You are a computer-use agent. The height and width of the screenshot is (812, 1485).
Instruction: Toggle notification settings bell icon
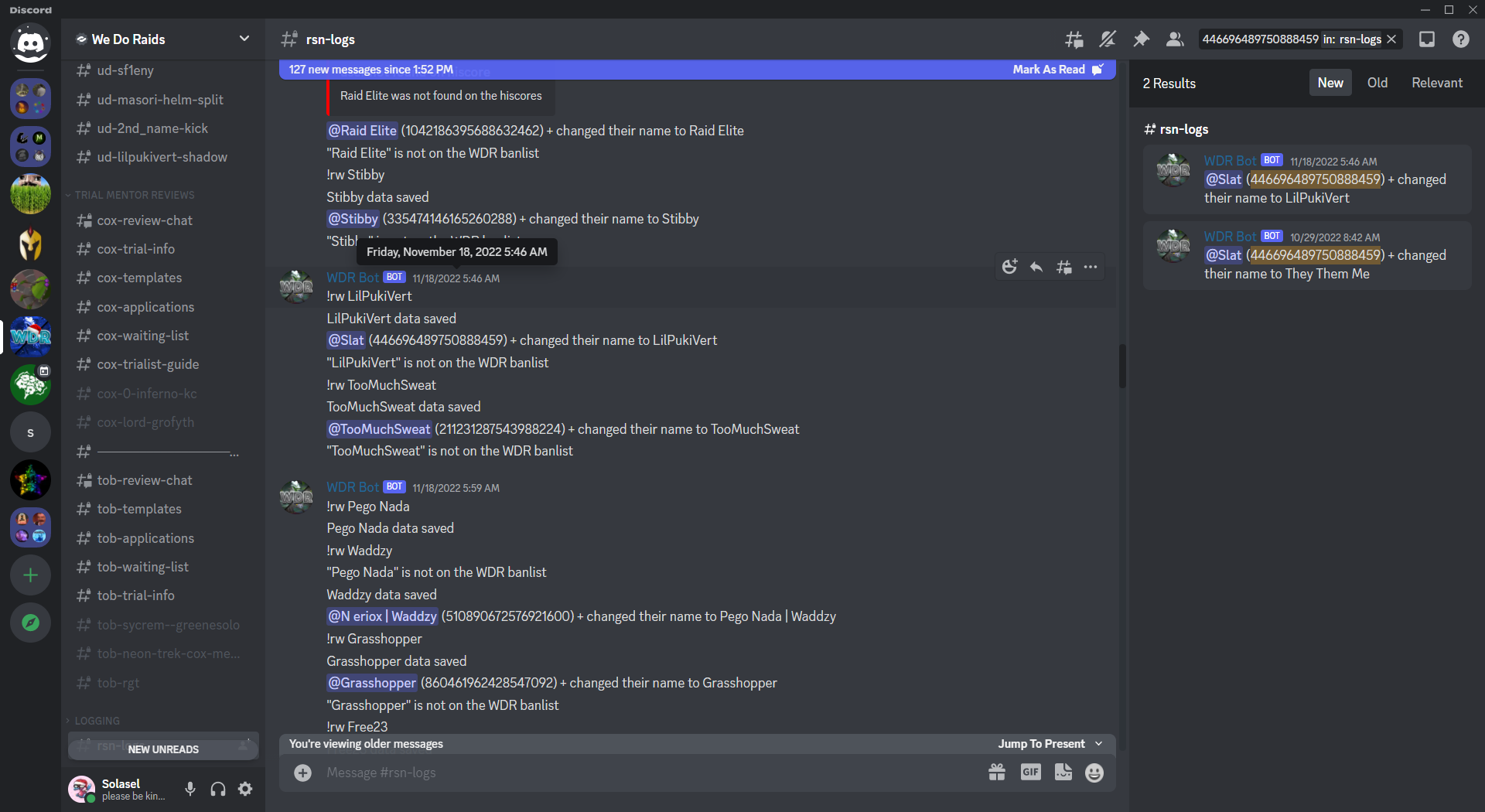pos(1108,39)
